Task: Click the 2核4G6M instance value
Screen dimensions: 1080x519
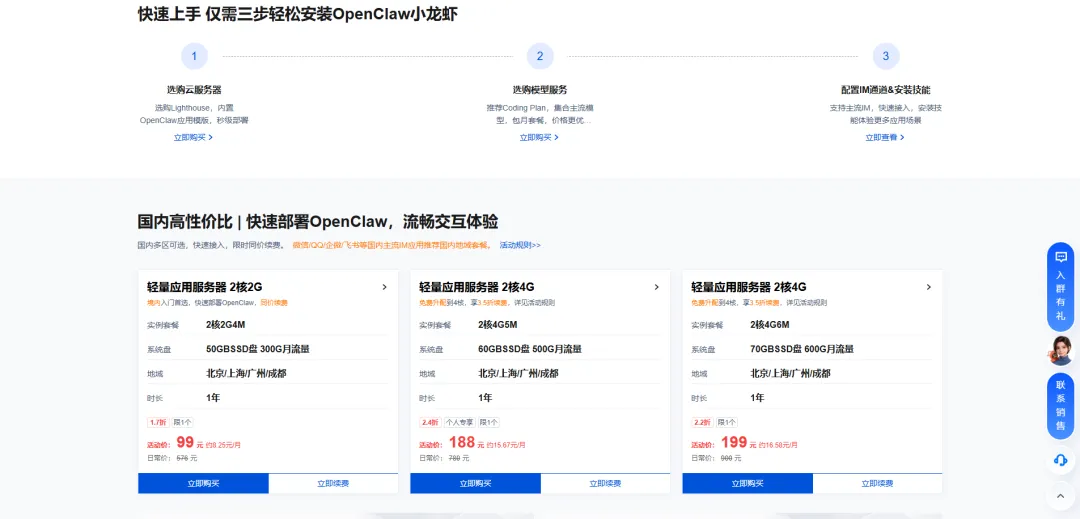Action: [x=771, y=325]
